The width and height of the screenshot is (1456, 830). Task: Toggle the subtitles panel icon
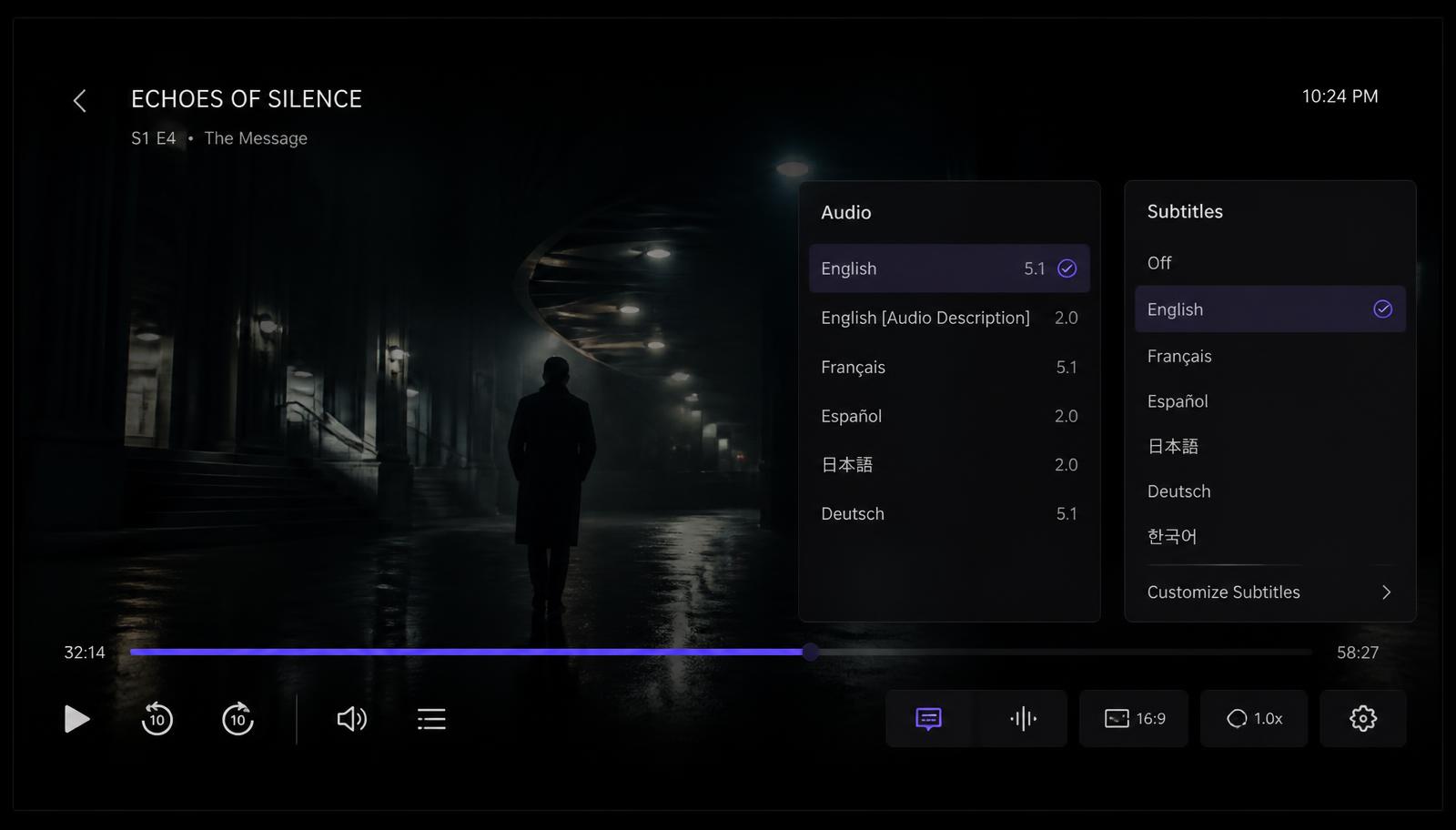(x=928, y=719)
